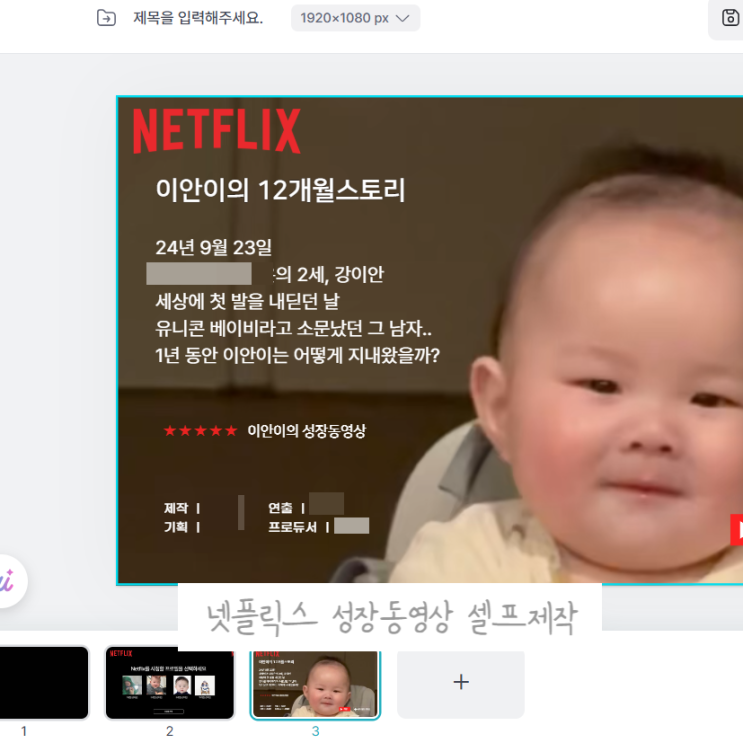Image resolution: width=743 pixels, height=743 pixels.
Task: Select the '연출' credit label
Action: 280,508
